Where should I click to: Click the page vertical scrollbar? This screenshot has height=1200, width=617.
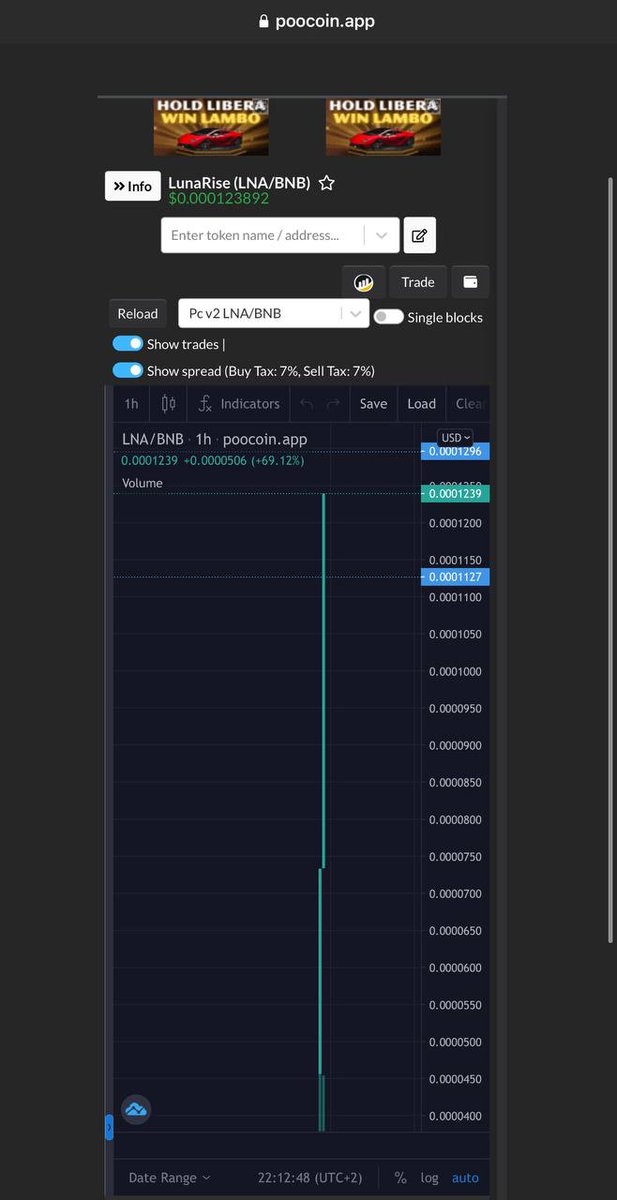(x=611, y=560)
